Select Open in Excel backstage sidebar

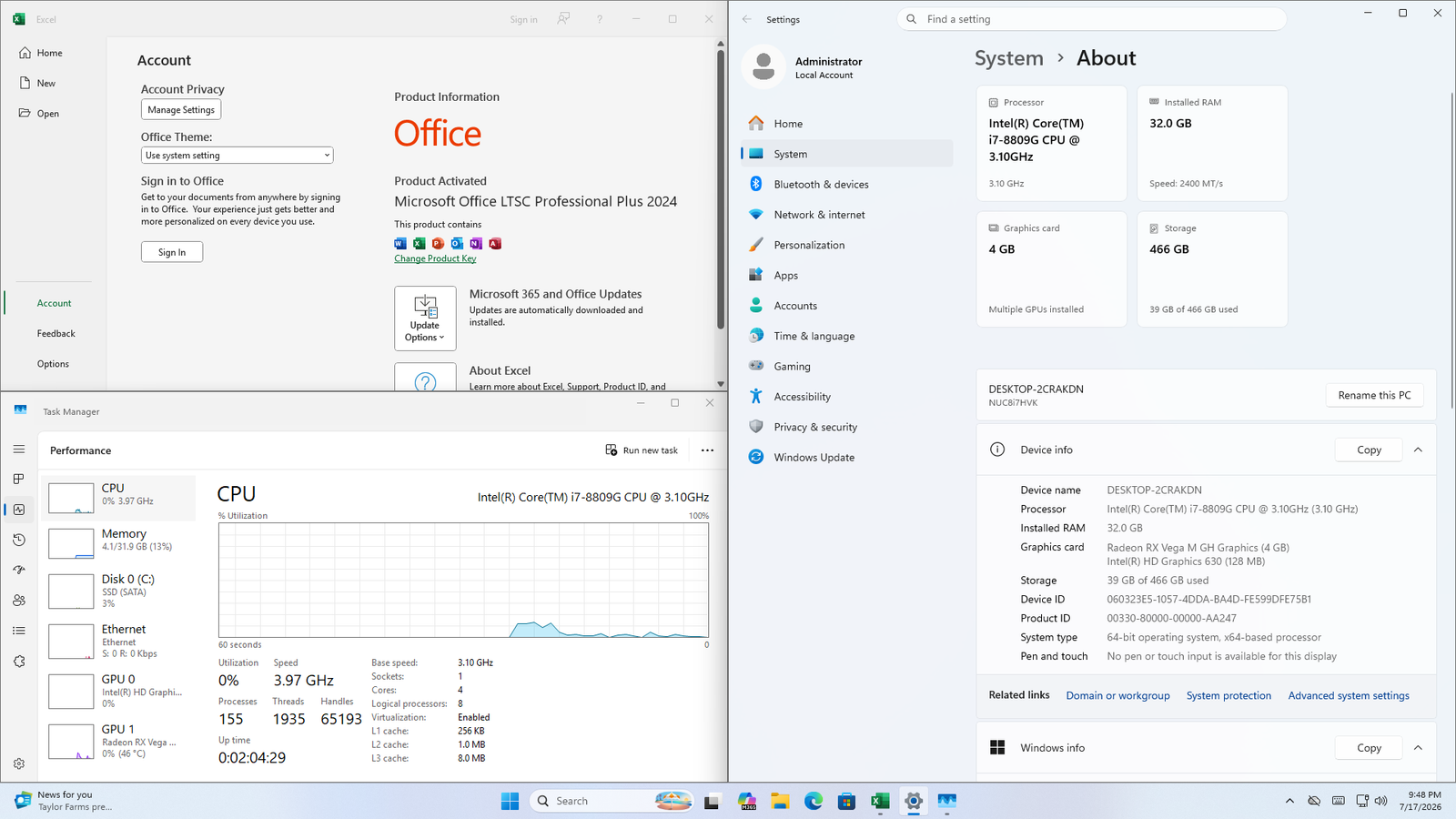40,114
